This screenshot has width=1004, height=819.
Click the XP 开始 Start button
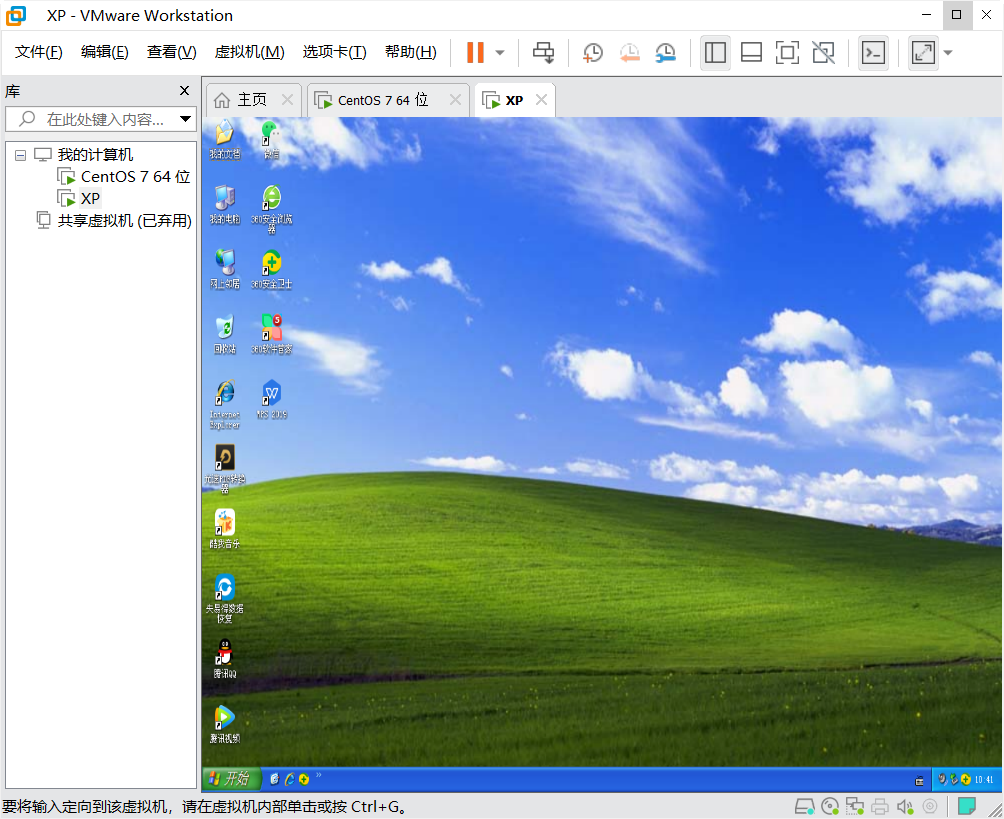pyautogui.click(x=231, y=779)
